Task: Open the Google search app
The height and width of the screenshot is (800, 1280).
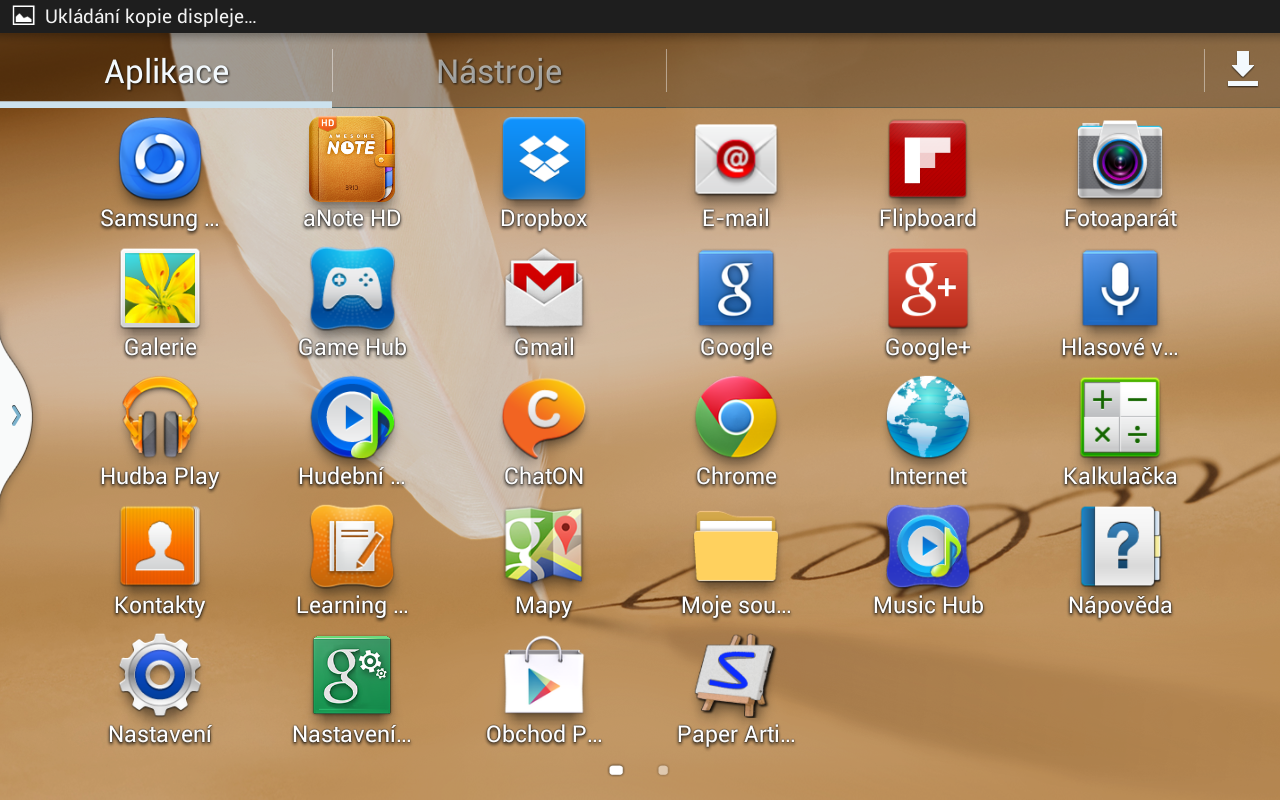Action: coord(736,289)
